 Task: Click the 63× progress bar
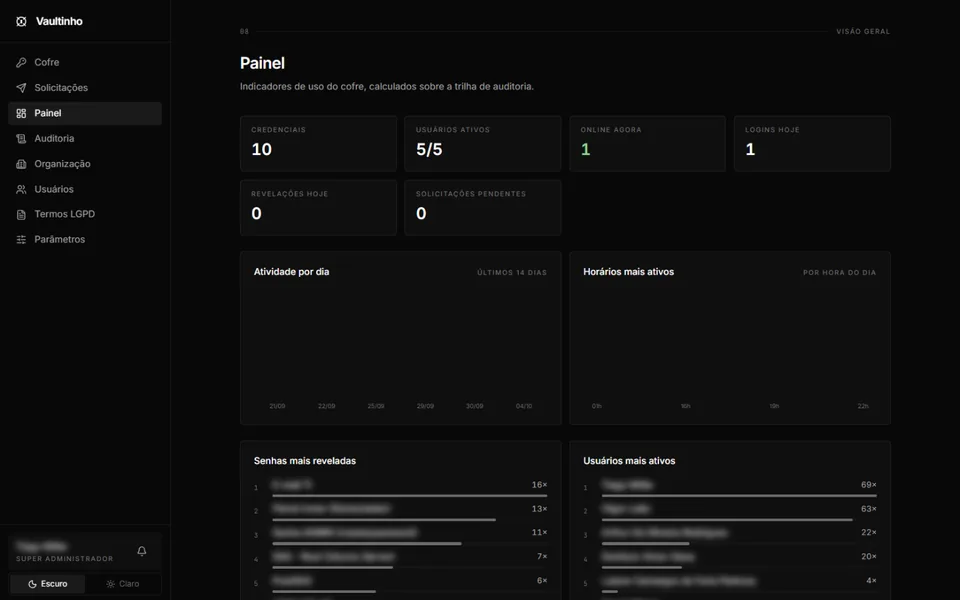[727, 519]
